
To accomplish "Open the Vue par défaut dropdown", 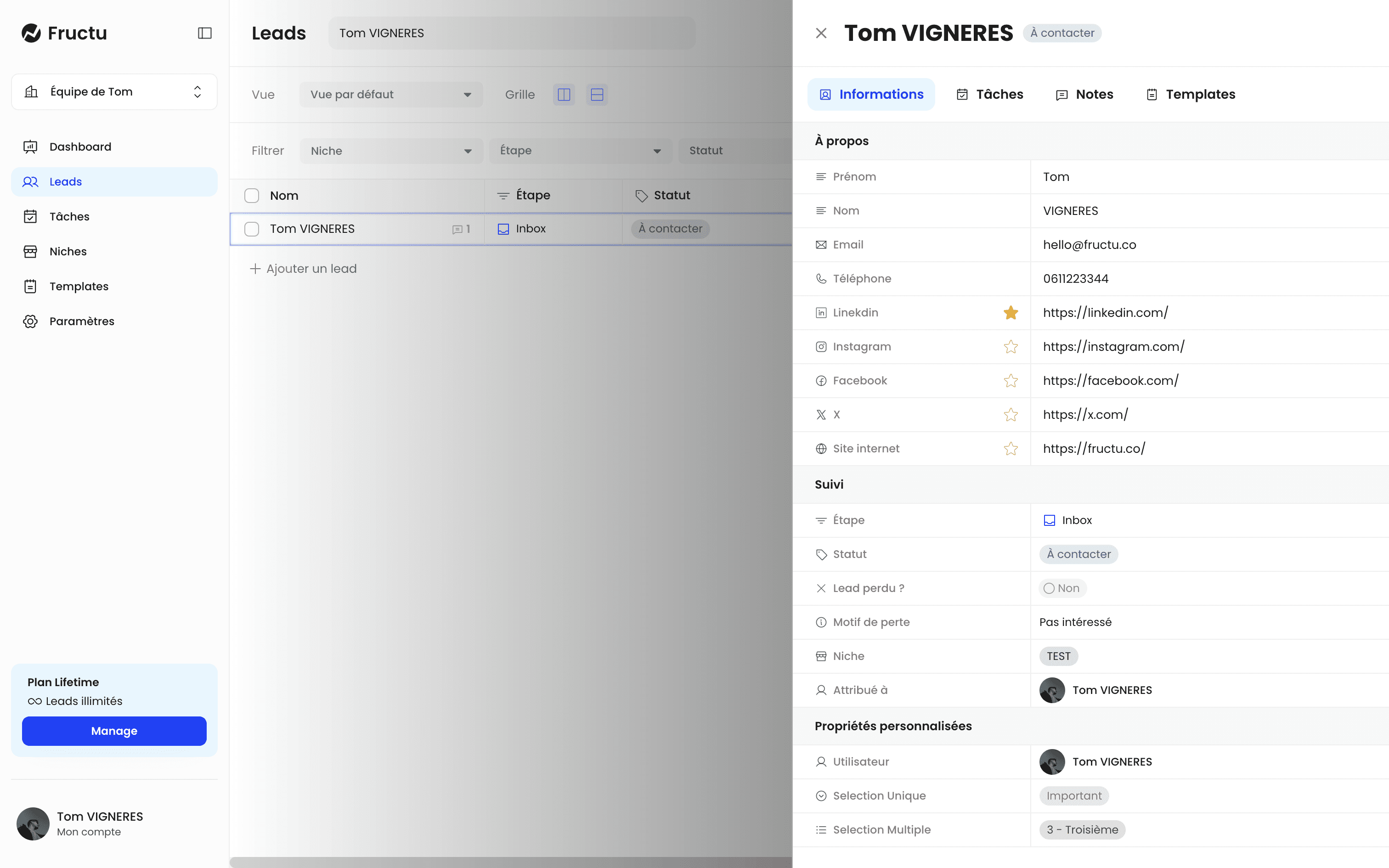I will click(390, 95).
